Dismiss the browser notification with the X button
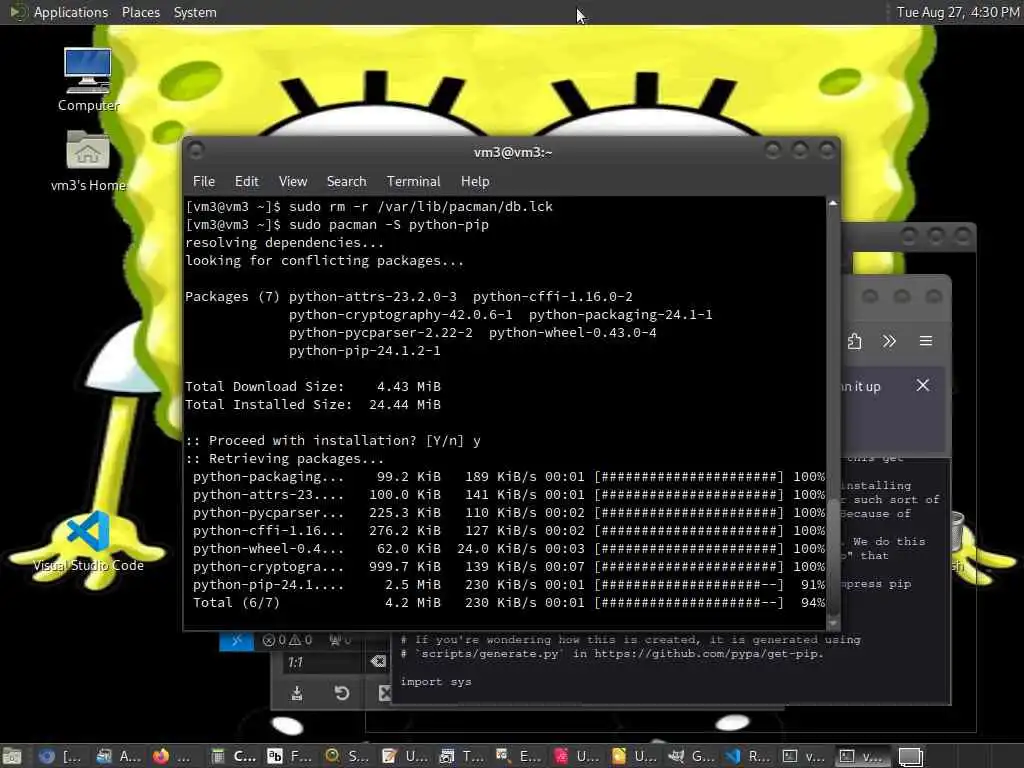Viewport: 1024px width, 768px height. pos(922,385)
